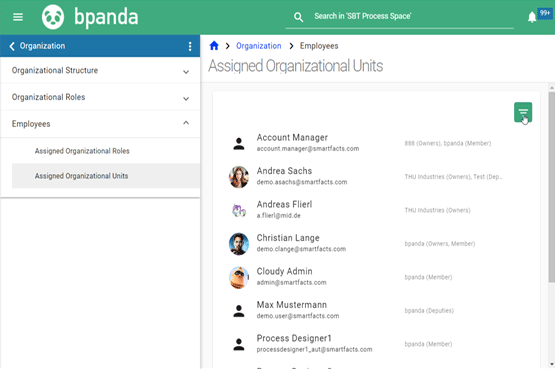This screenshot has height=369, width=555.
Task: Open the Process Designer1 entry
Action: tap(377, 344)
